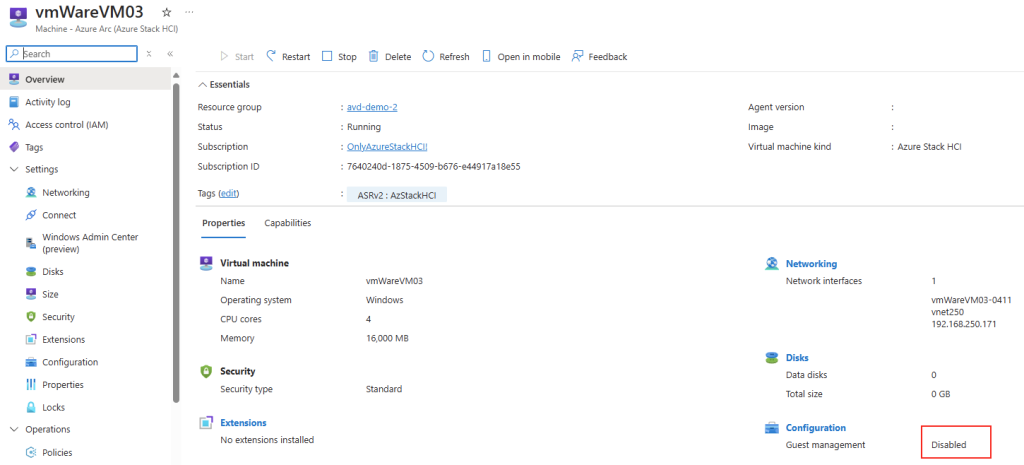The height and width of the screenshot is (465, 1024).
Task: Click the Policies icon in sidebar
Action: pos(31,453)
